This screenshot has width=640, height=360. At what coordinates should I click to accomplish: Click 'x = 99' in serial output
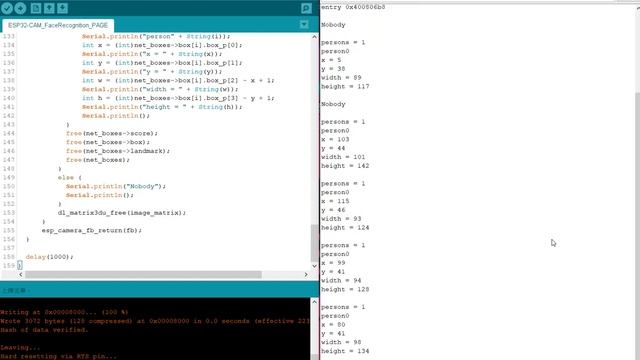(333, 263)
